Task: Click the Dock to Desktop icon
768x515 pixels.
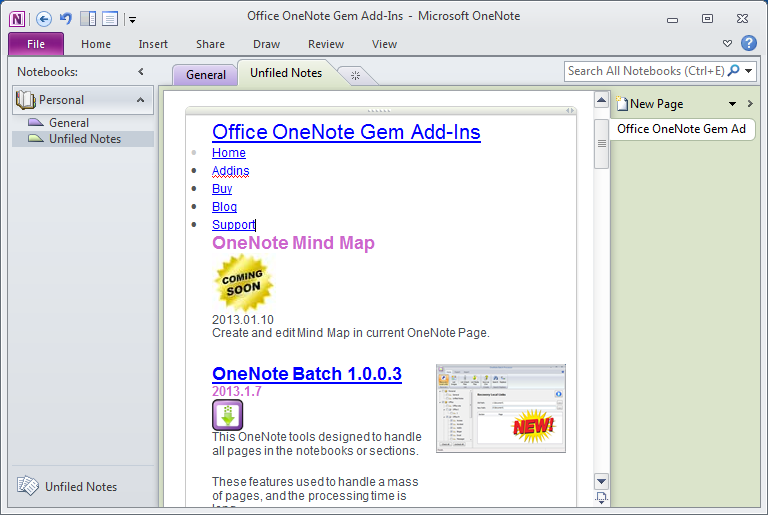Action: pyautogui.click(x=88, y=19)
